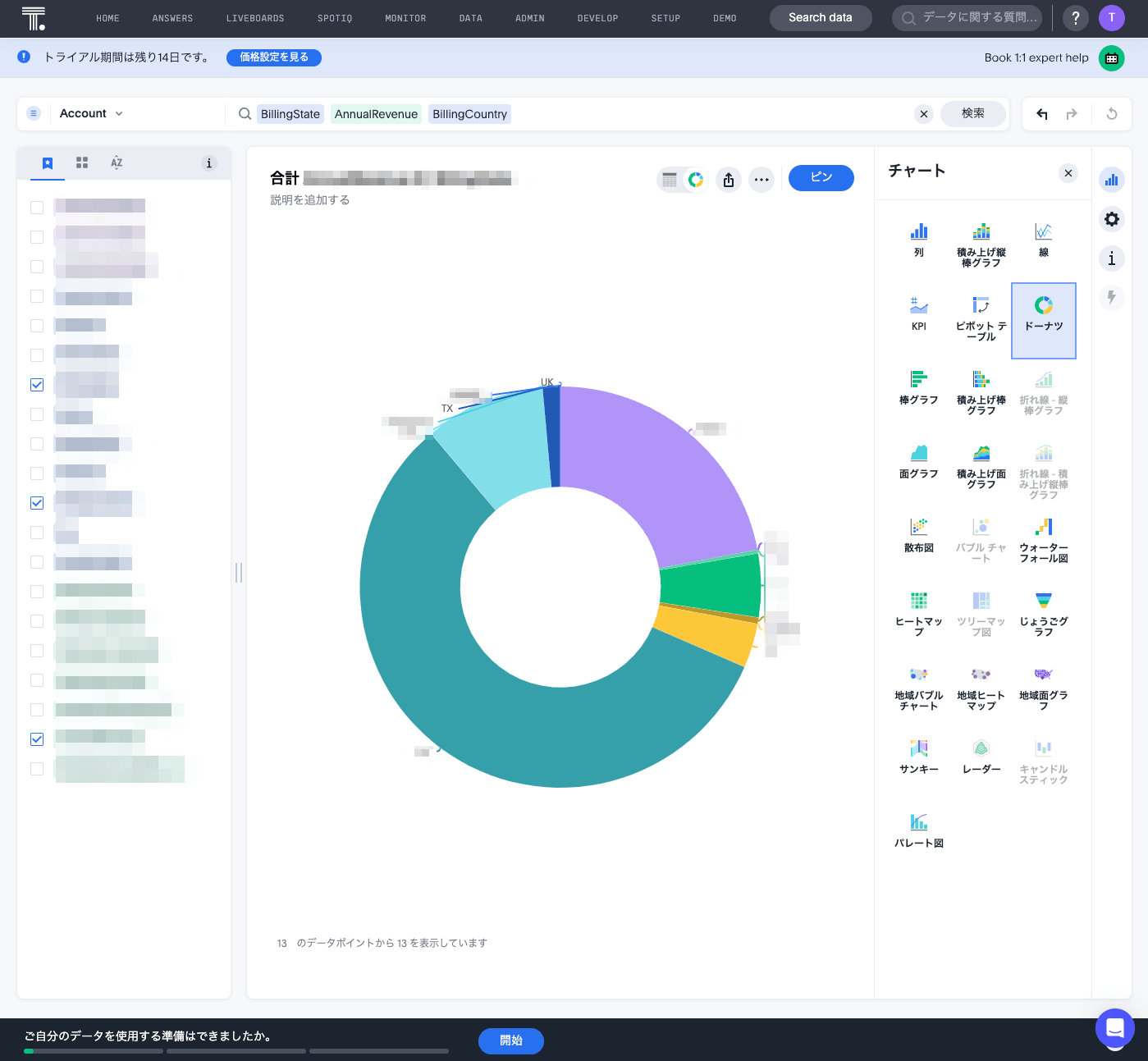Open the user profile avatar menu
Screen dimensions: 1148x1061
coord(1111,17)
